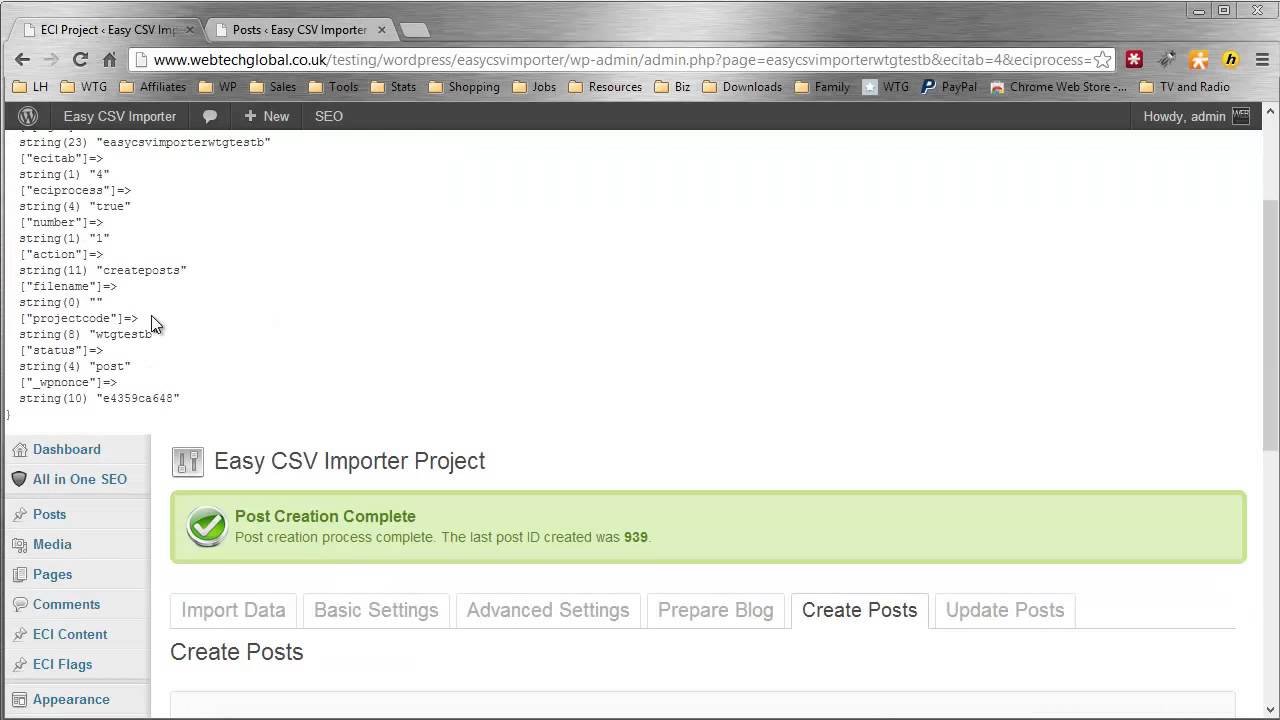
Task: Open the Resources bookmarks folder
Action: point(605,87)
